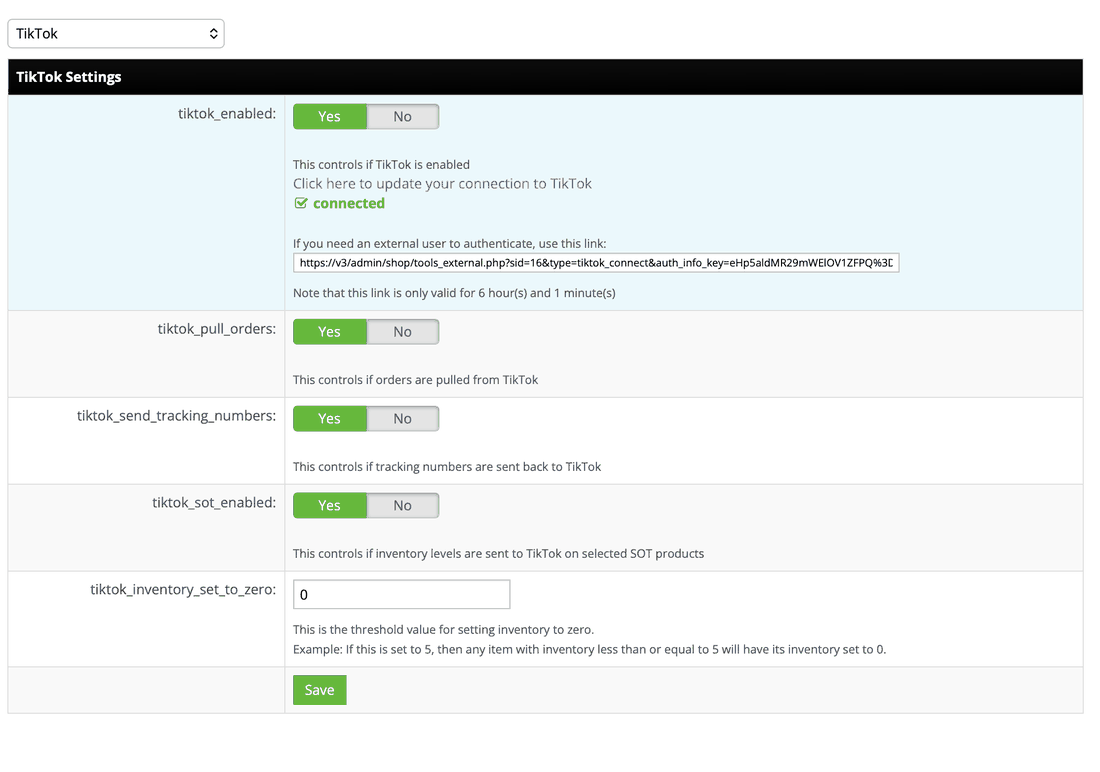Click the tracking numbers description text
This screenshot has height=772, width=1100.
447,467
